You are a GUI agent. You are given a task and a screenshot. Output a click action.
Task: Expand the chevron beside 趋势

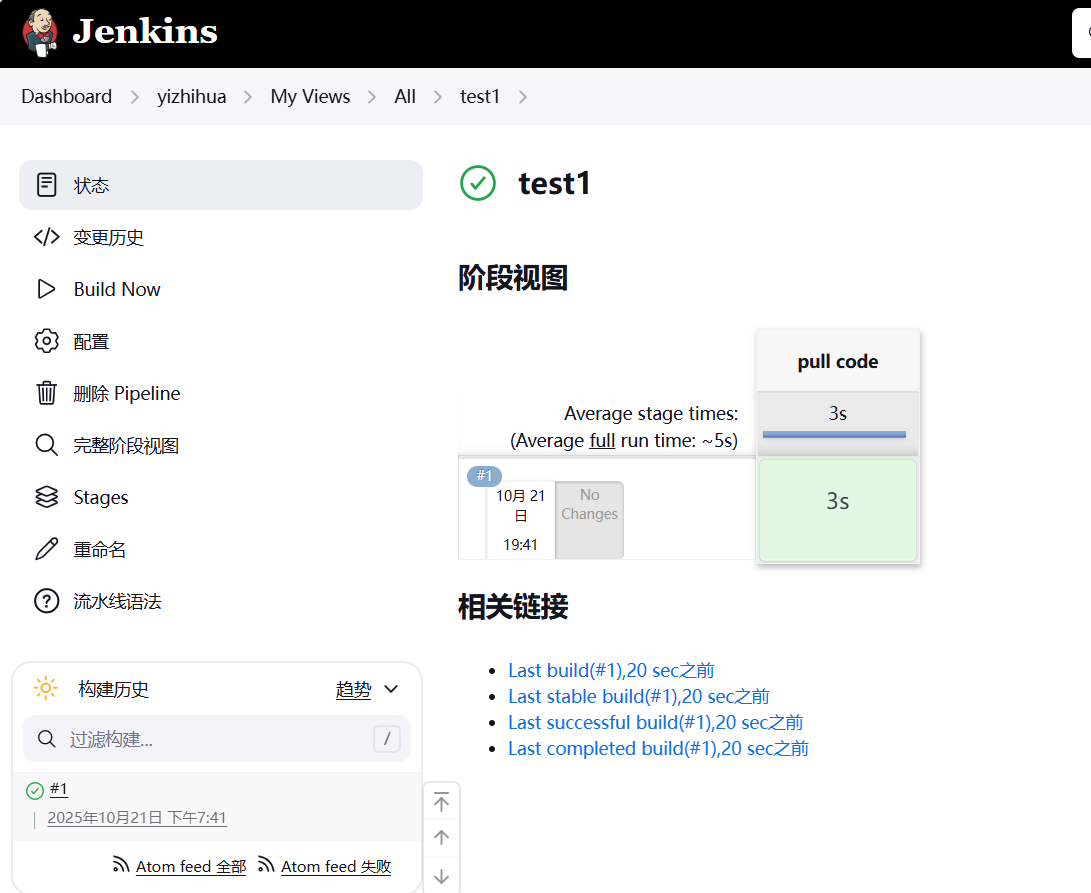pos(391,689)
